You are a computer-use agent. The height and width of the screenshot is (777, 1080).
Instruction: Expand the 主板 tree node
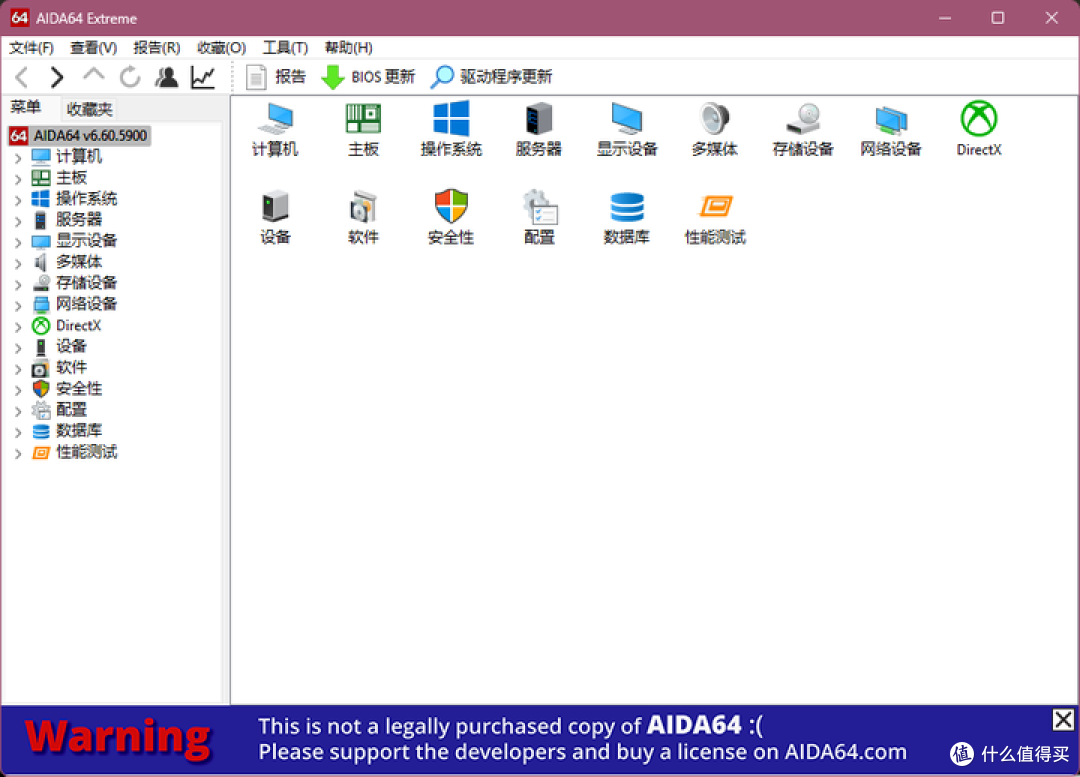pyautogui.click(x=18, y=179)
